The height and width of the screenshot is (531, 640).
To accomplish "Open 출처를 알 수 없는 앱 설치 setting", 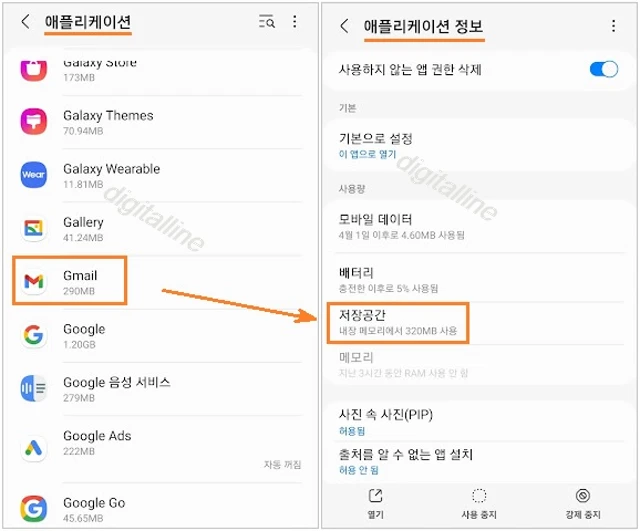I will [x=479, y=461].
